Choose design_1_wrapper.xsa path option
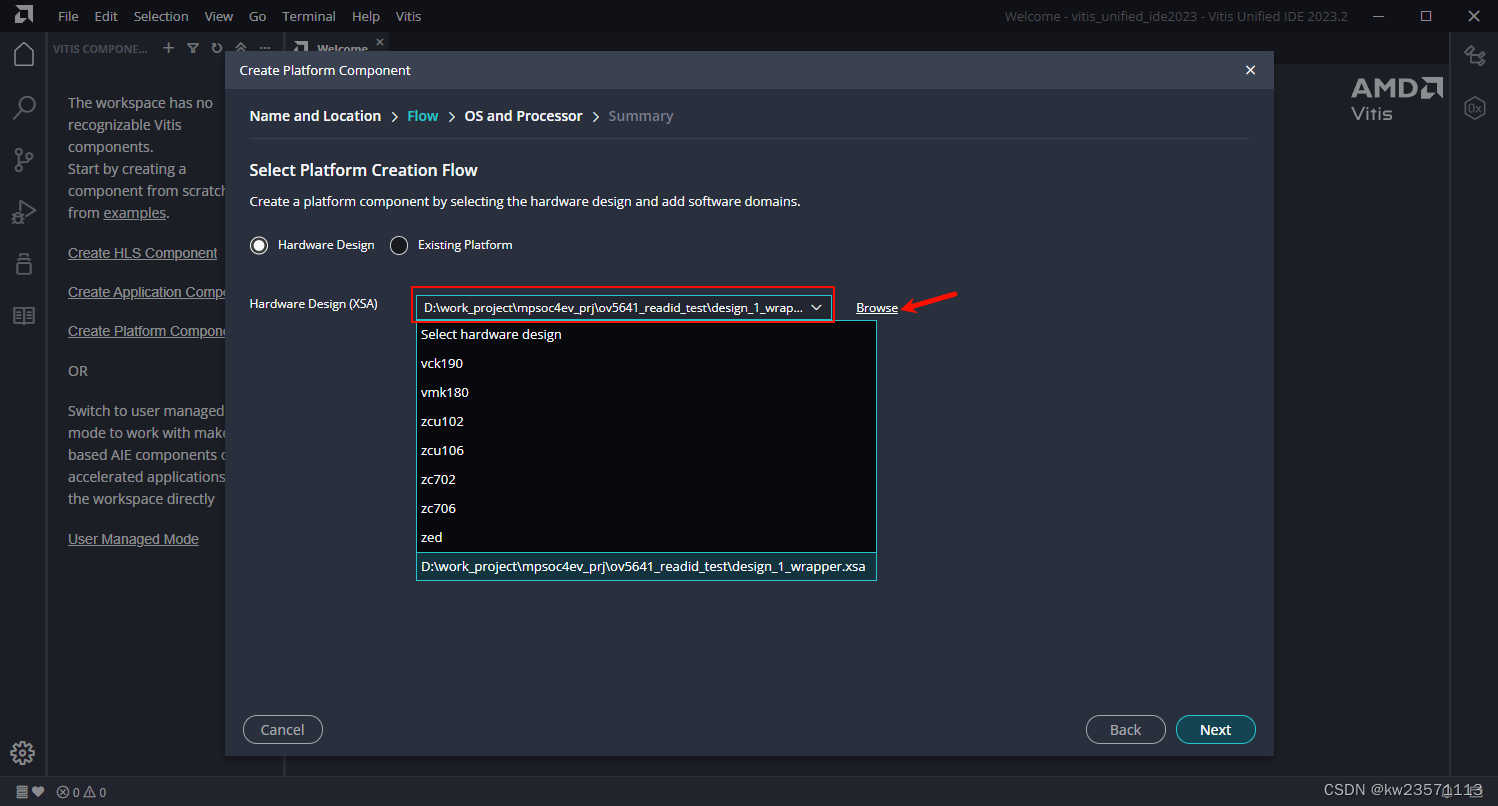 (646, 566)
